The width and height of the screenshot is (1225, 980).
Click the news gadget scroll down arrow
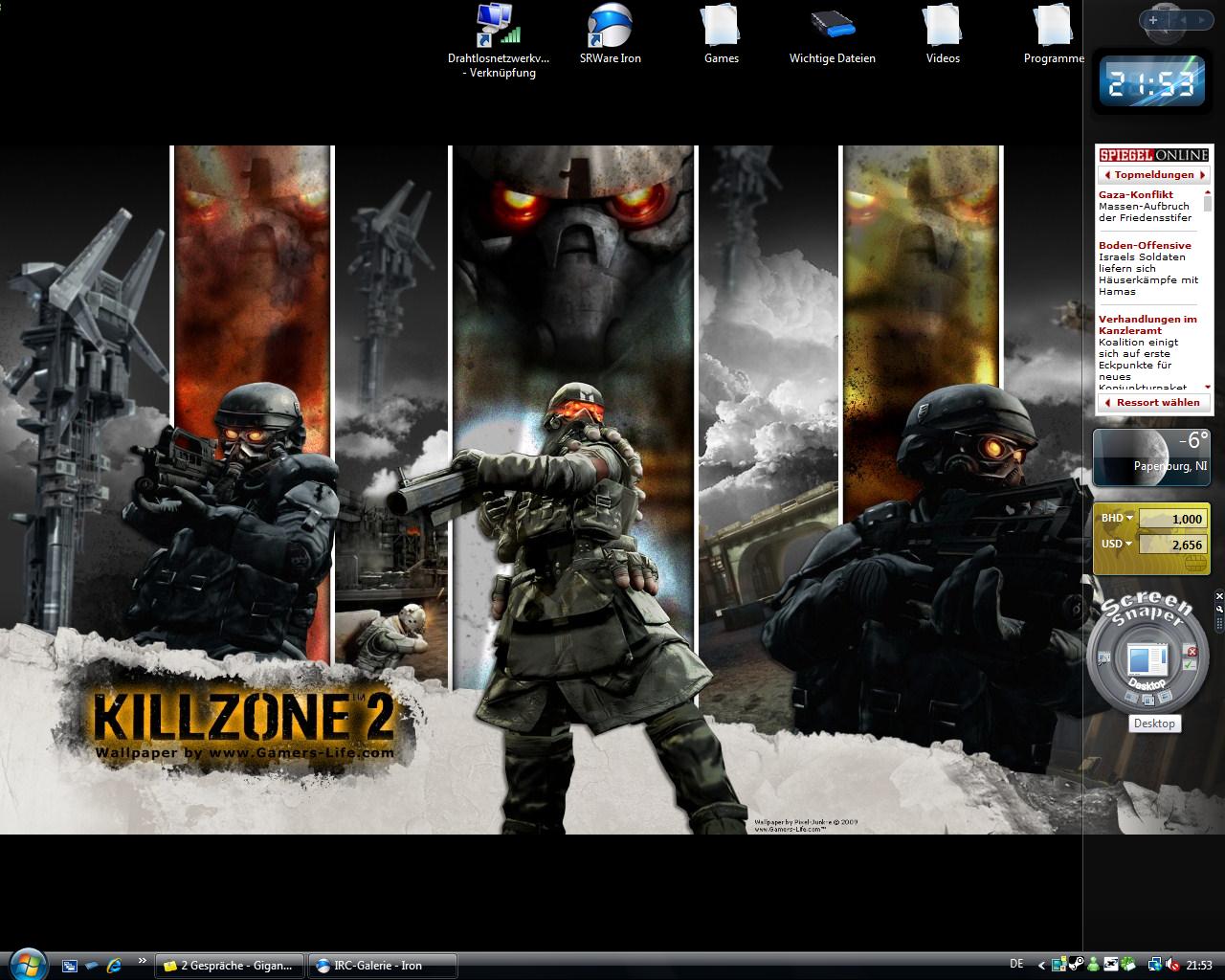click(x=1208, y=387)
